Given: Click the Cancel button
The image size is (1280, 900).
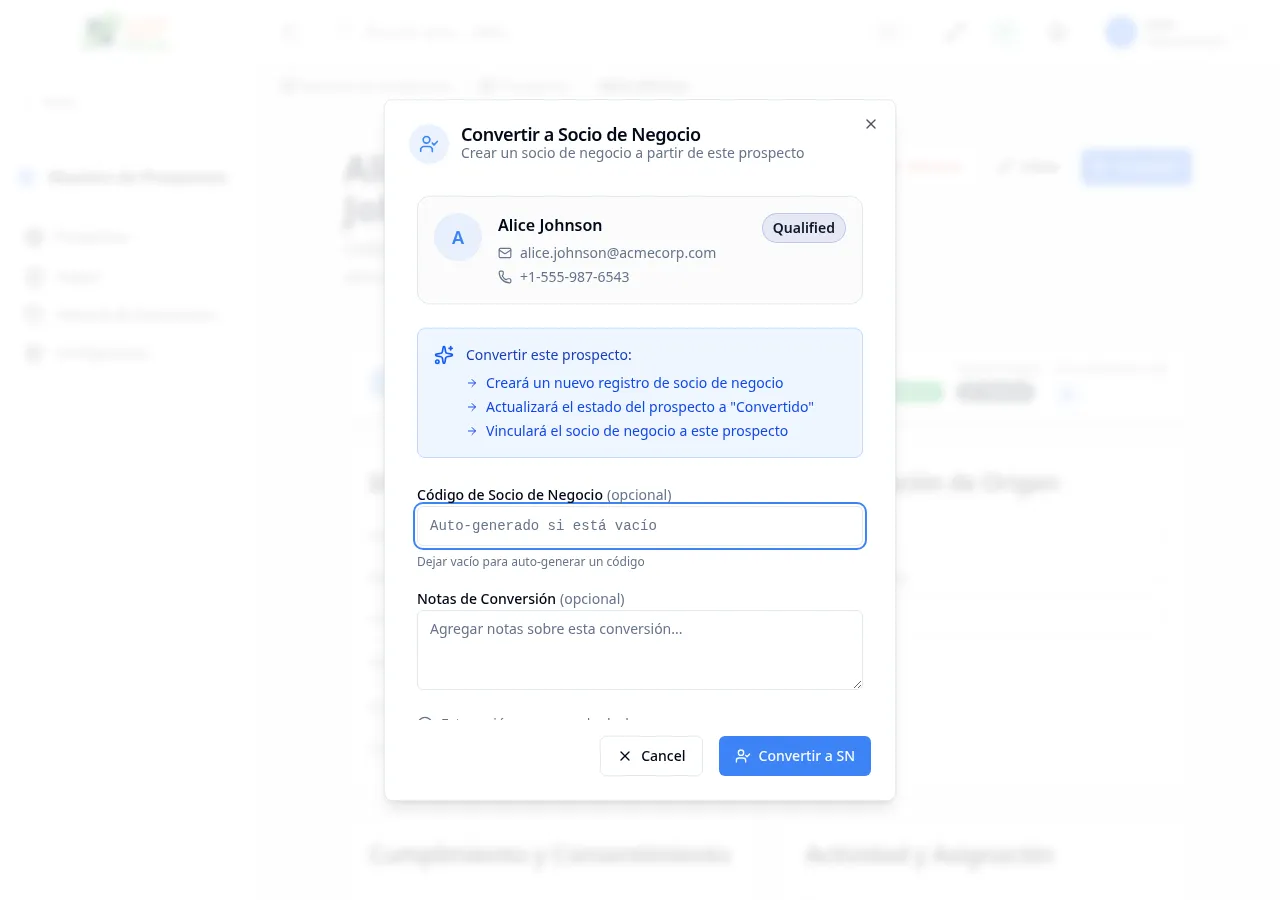Looking at the screenshot, I should (651, 756).
